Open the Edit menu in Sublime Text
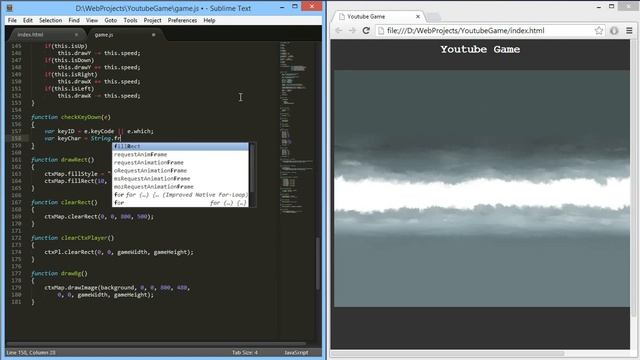This screenshot has width=640, height=360. point(27,20)
